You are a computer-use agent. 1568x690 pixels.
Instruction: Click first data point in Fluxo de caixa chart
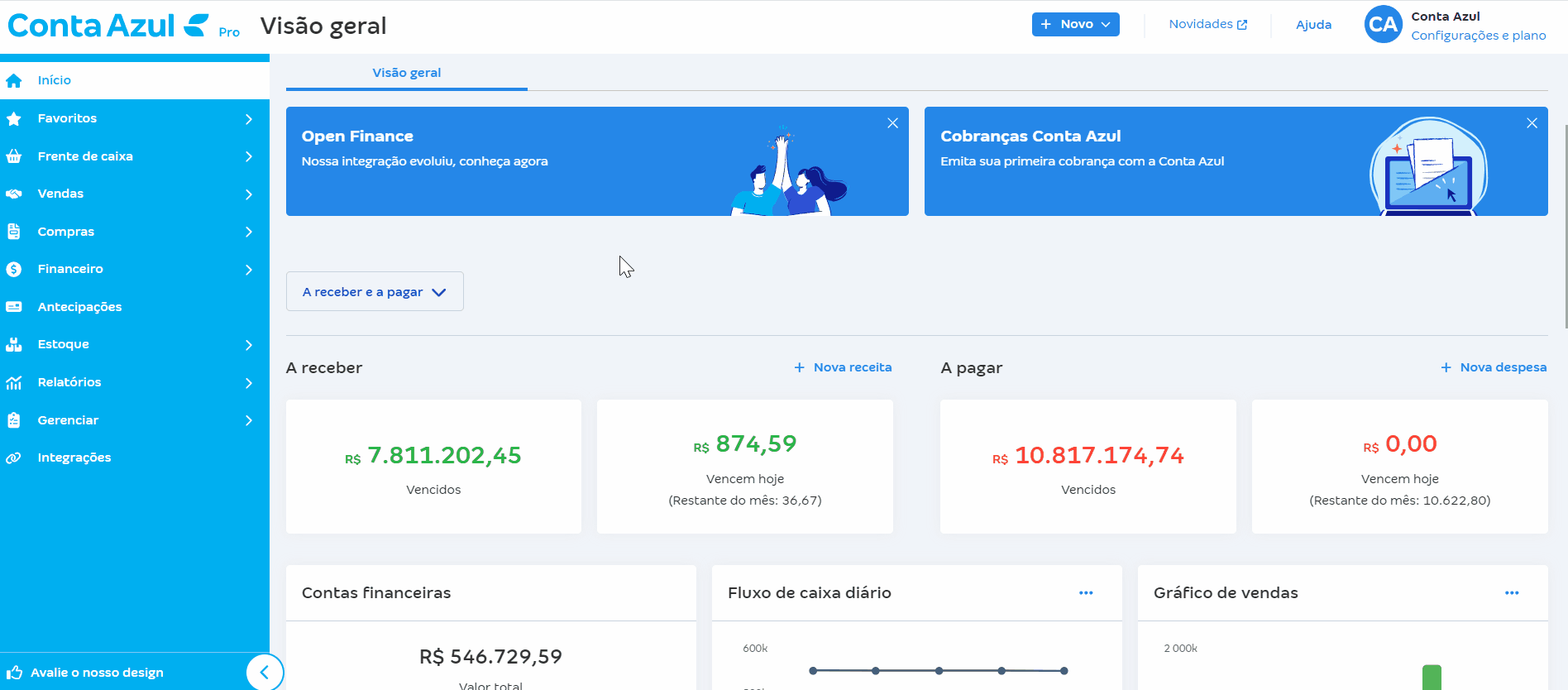pos(813,671)
